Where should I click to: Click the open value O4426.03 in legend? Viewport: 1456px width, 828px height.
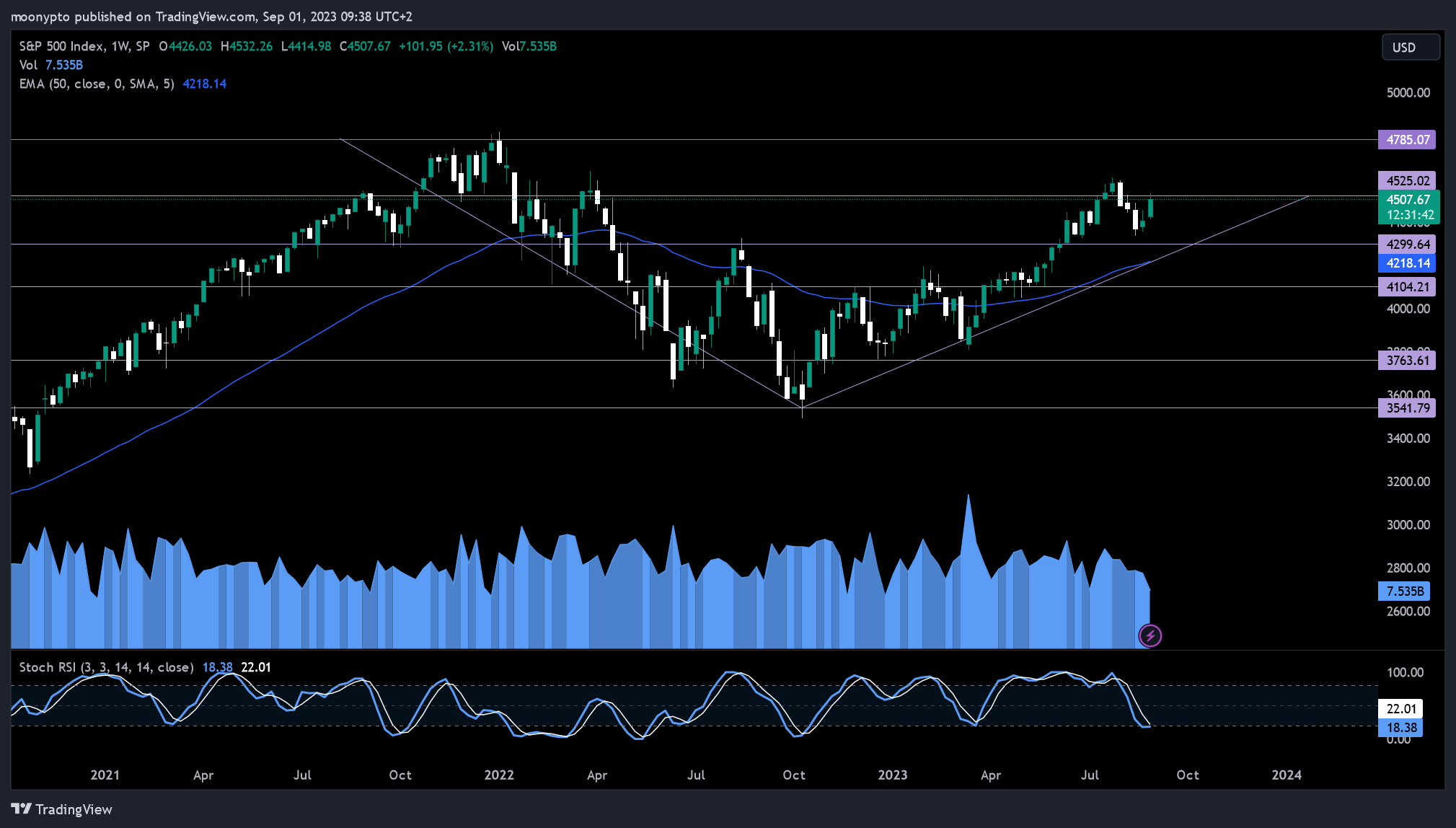point(185,46)
